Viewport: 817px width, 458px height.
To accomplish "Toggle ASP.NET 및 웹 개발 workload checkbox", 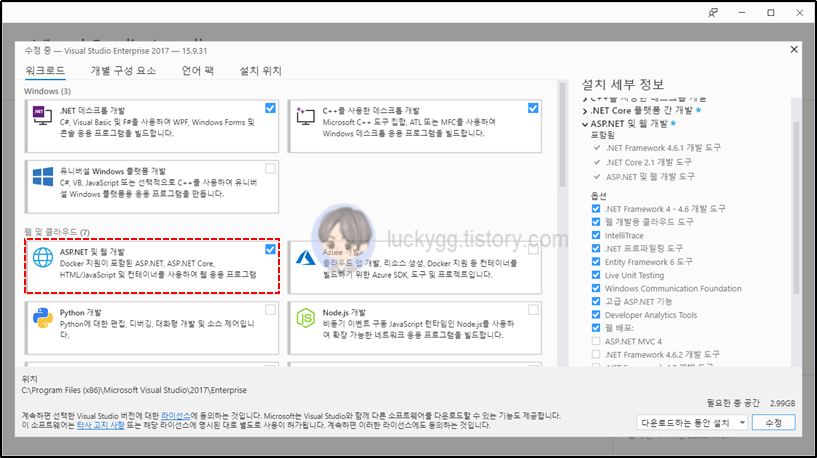I will click(270, 249).
